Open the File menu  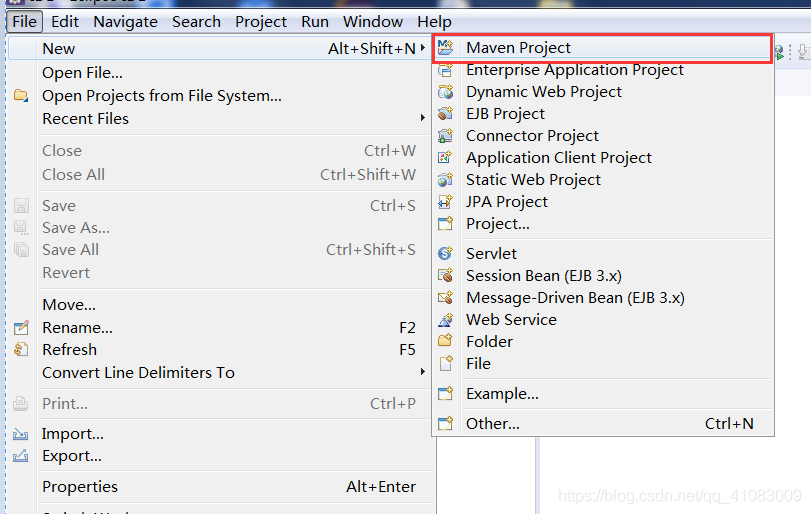tap(24, 22)
